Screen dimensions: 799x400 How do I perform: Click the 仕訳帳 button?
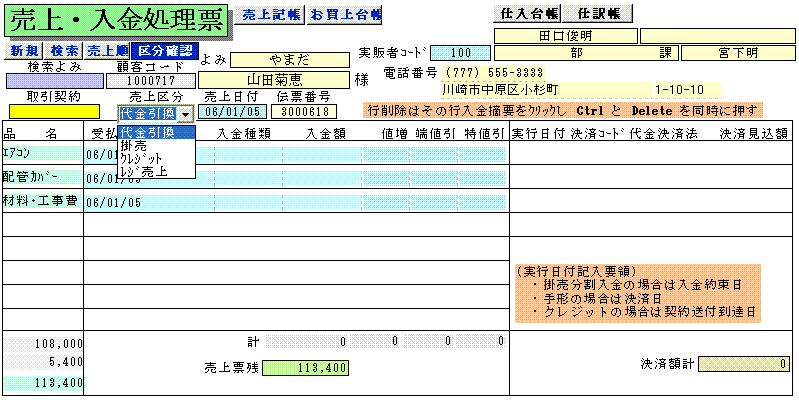(x=598, y=14)
